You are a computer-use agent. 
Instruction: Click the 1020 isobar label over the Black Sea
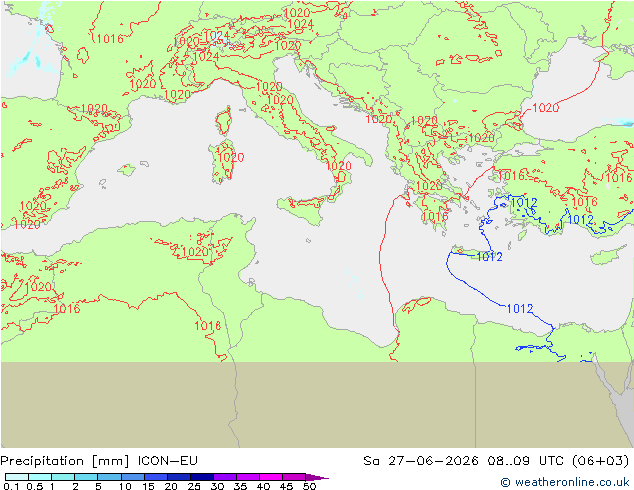click(545, 108)
